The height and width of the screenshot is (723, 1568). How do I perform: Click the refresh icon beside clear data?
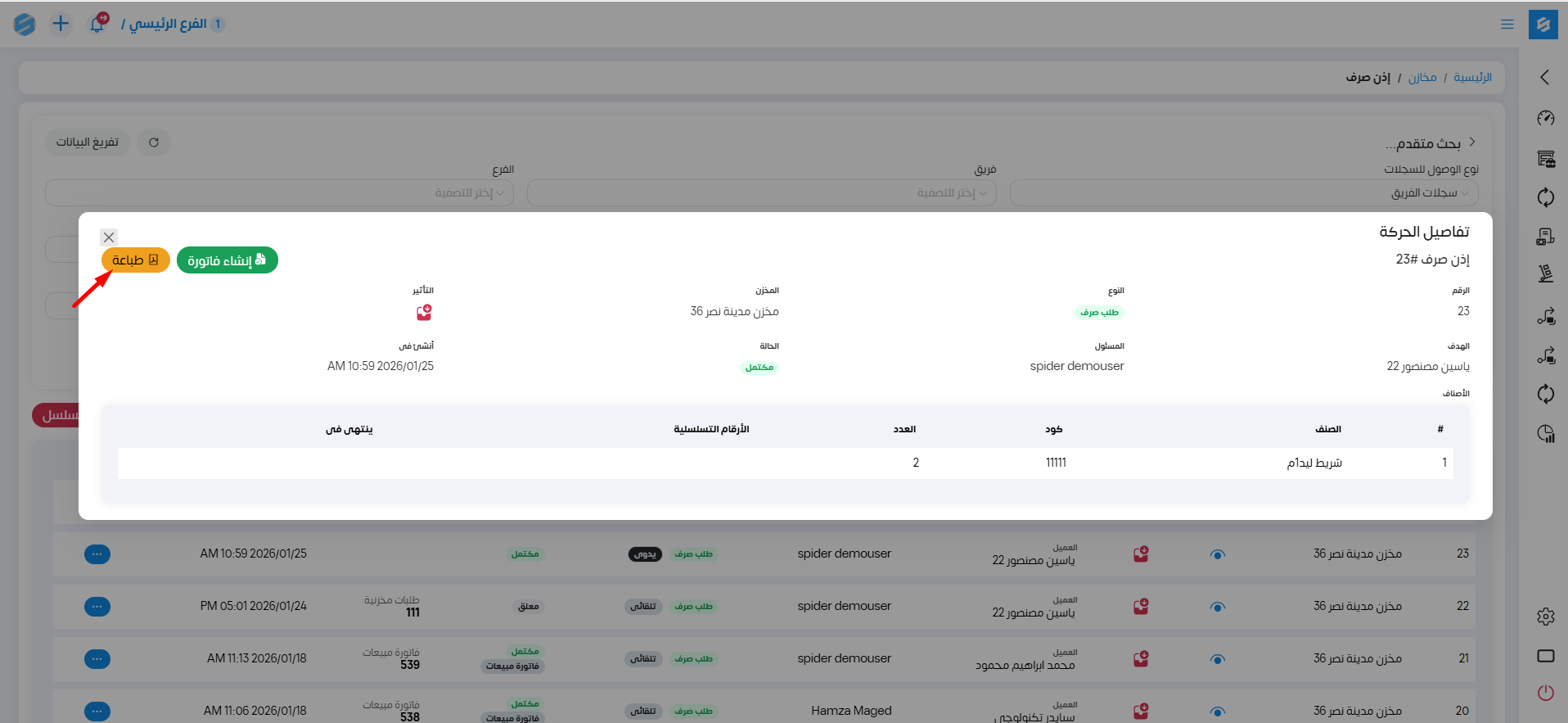click(154, 142)
